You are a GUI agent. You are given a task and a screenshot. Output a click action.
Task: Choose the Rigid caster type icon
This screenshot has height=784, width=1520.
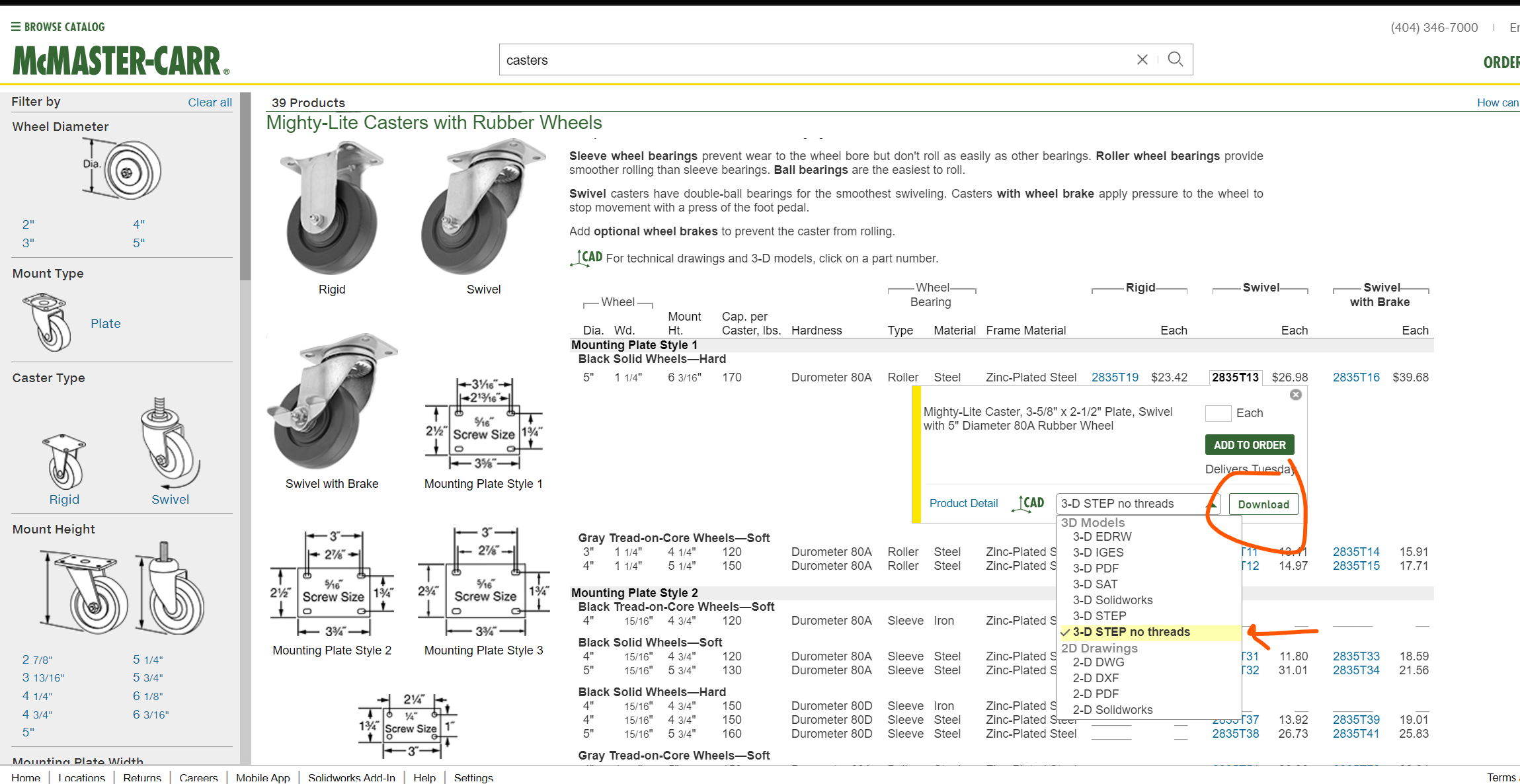(64, 461)
